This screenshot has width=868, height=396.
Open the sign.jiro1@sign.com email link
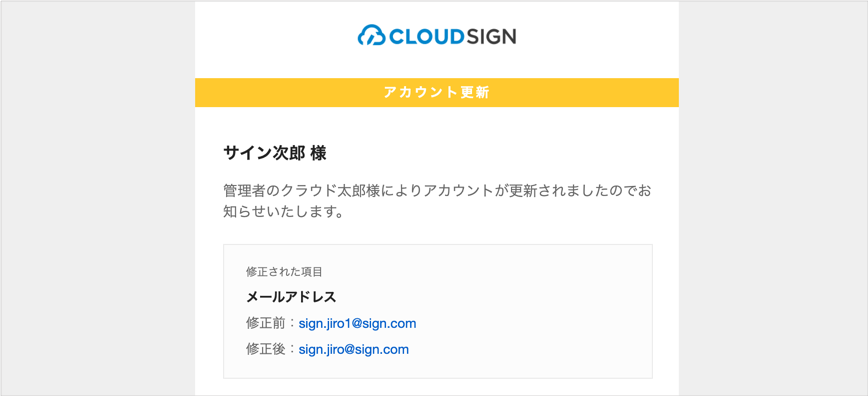click(357, 323)
